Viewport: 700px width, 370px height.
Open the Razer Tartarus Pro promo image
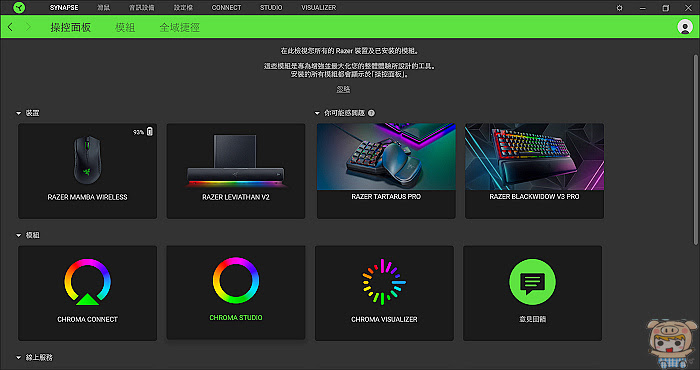(x=386, y=157)
